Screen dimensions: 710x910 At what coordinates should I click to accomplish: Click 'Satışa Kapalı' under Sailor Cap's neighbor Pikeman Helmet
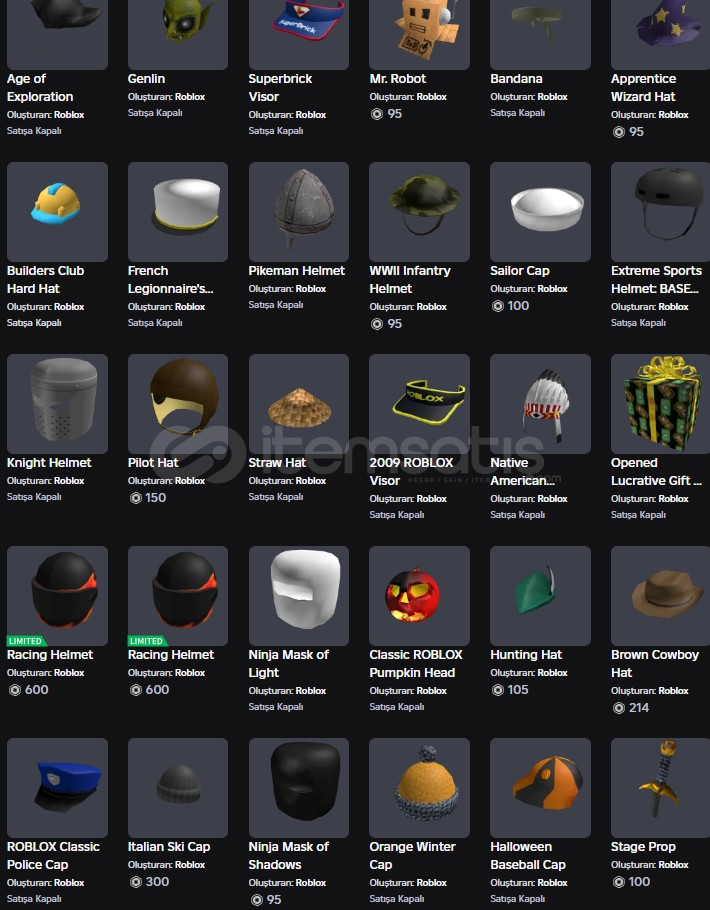tap(276, 305)
